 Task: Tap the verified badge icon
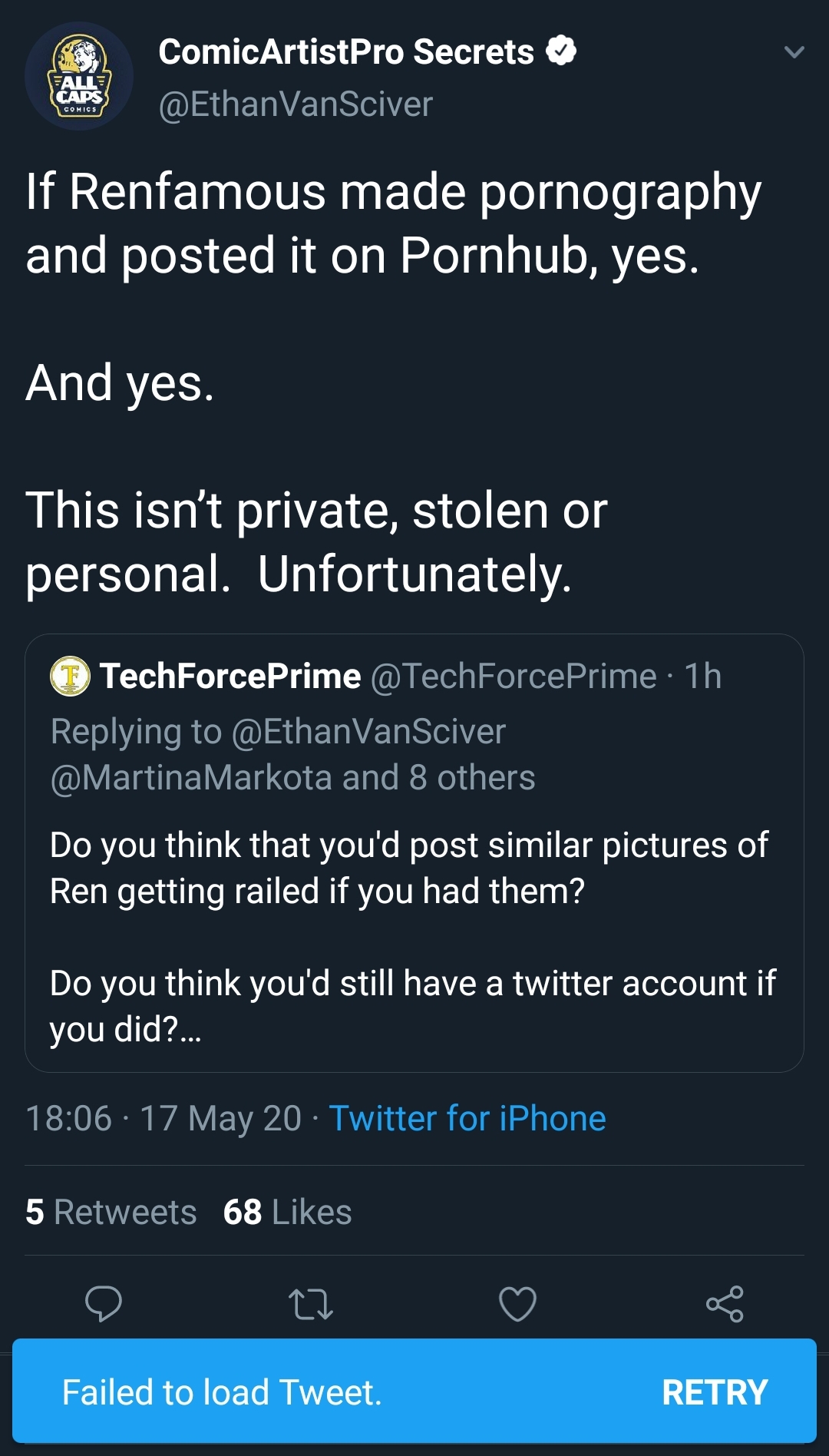(561, 51)
